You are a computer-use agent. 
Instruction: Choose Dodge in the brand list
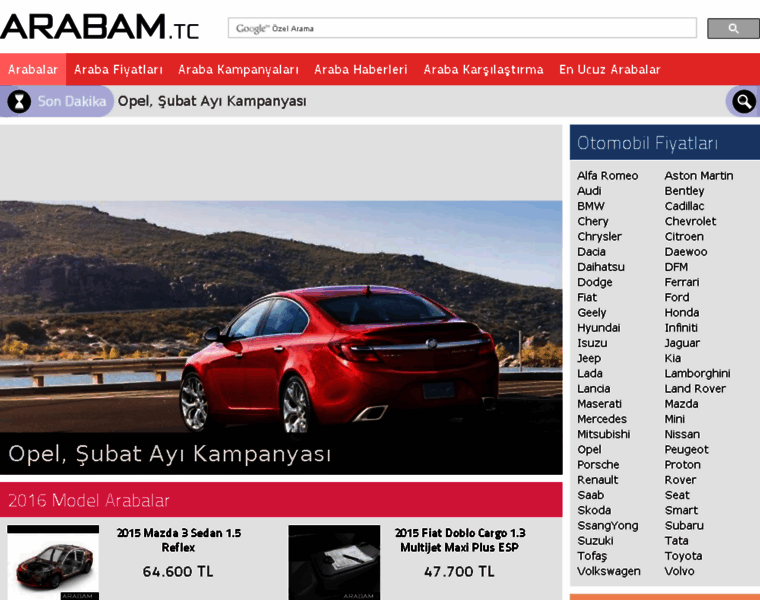(594, 282)
